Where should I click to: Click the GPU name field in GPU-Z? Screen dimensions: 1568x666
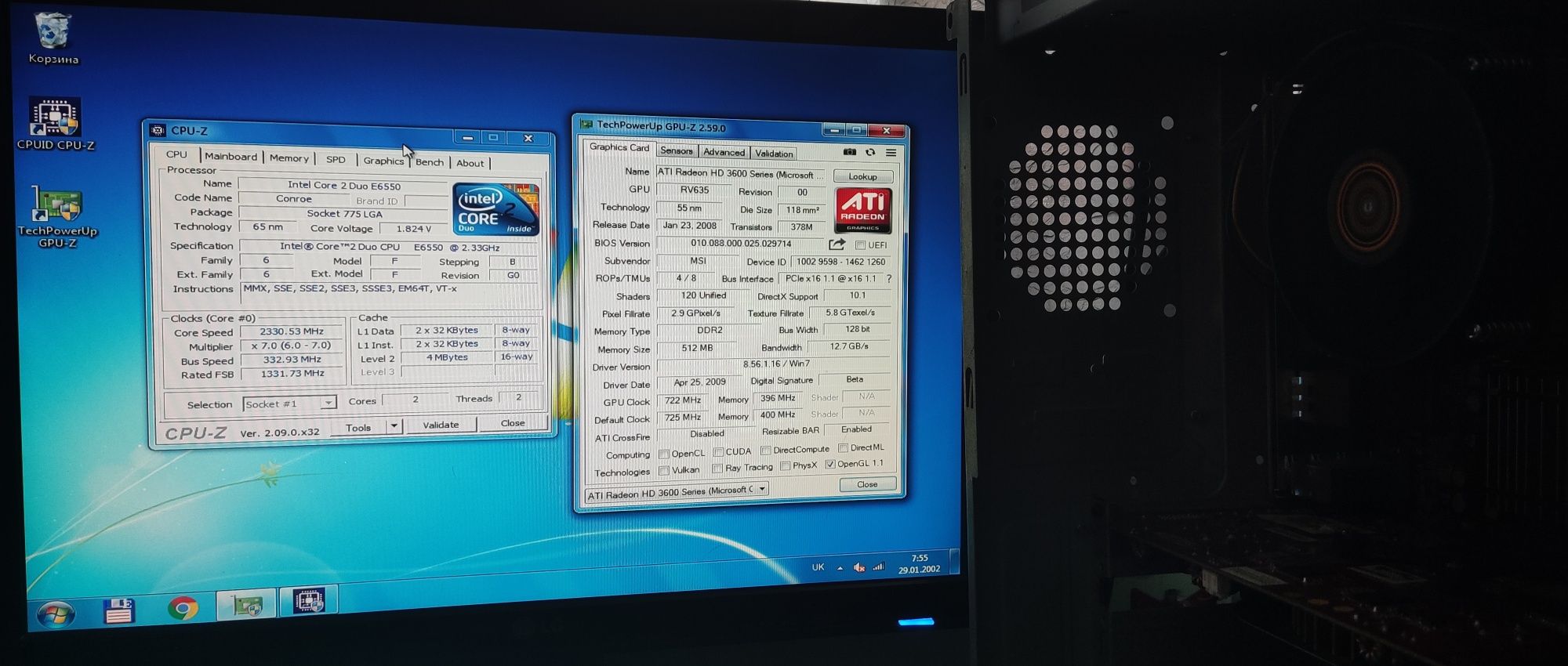click(x=740, y=174)
